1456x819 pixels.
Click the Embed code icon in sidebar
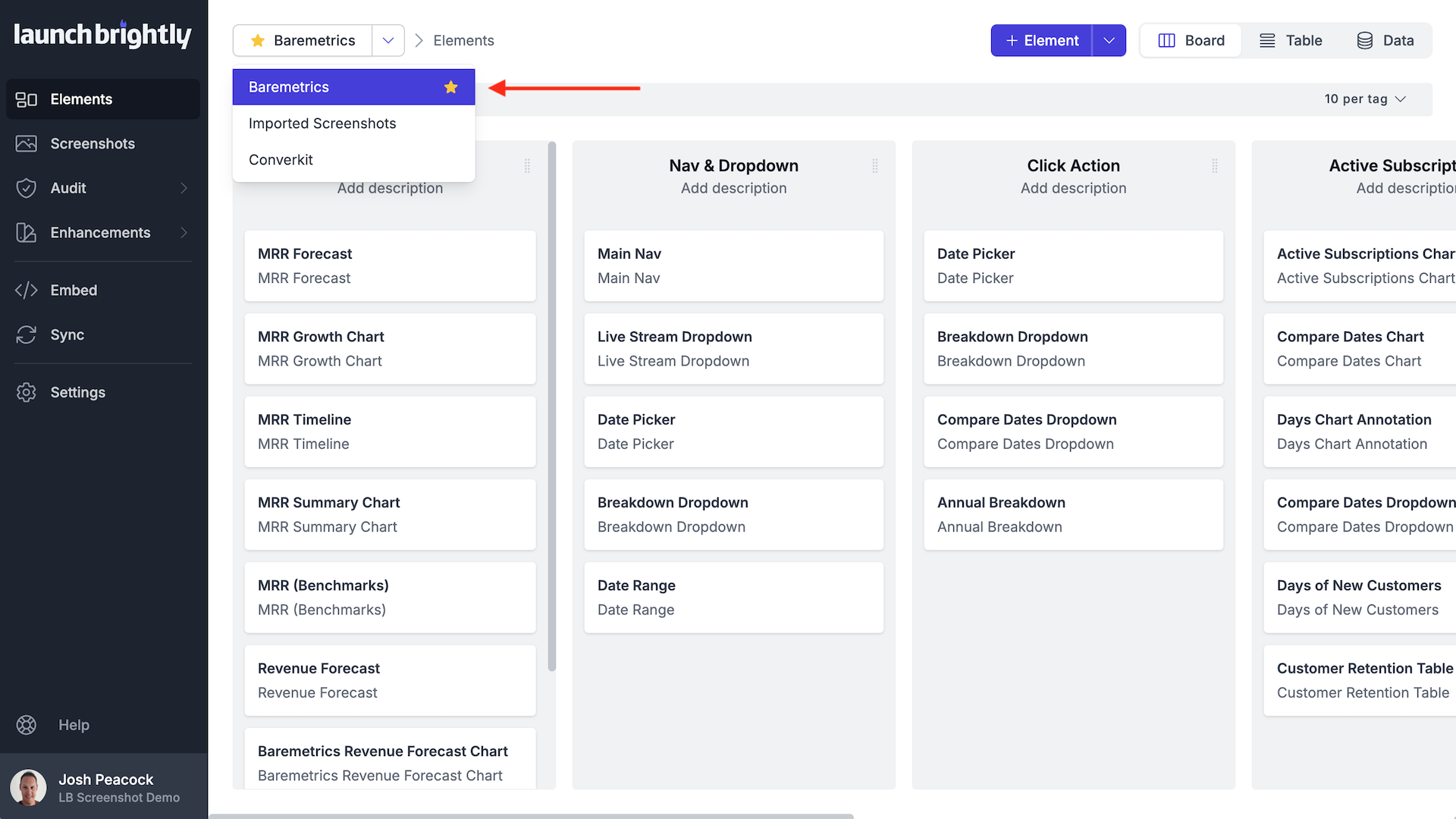26,290
